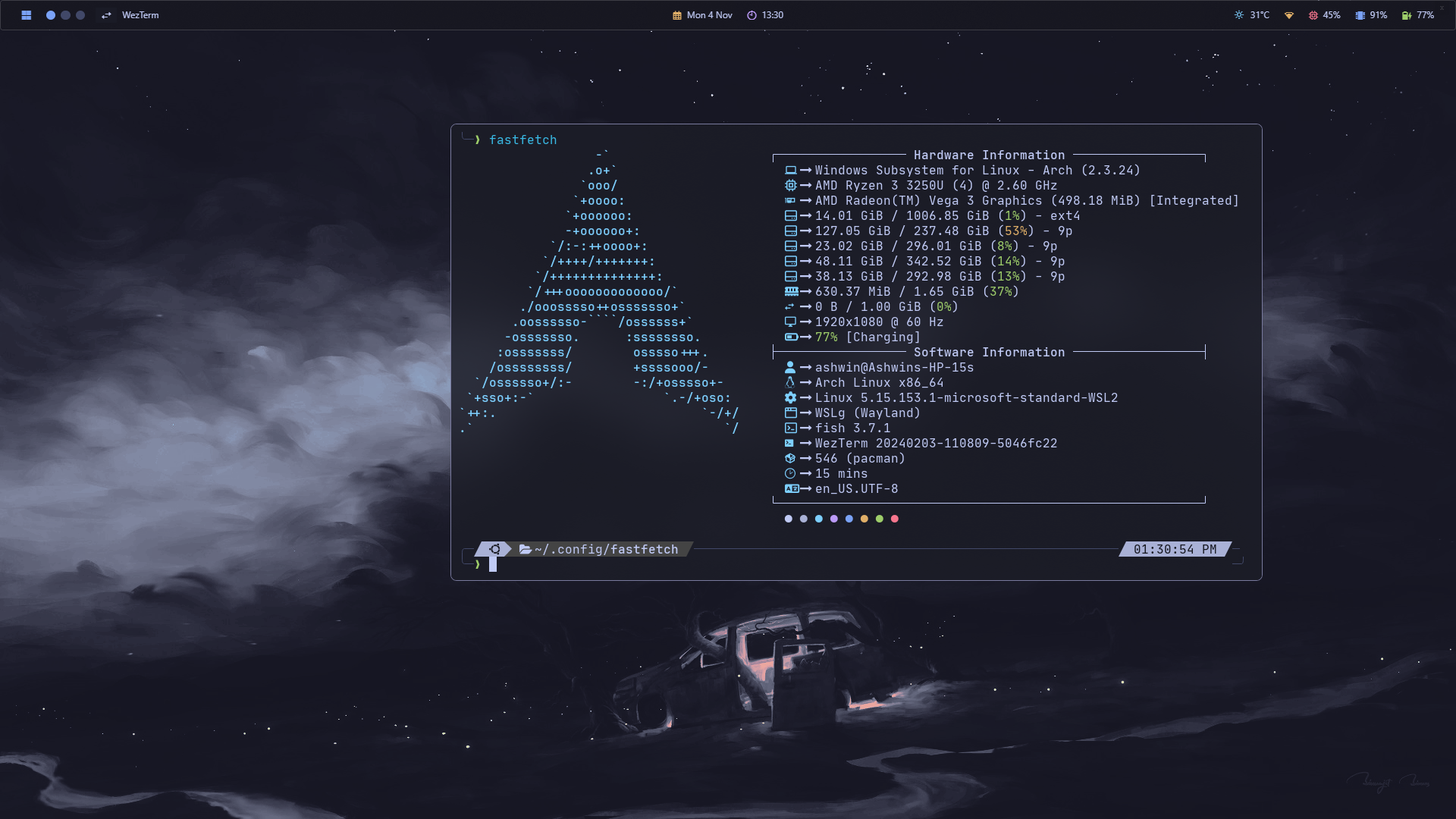The width and height of the screenshot is (1456, 819).
Task: Click the blue memory chip icon
Action: (x=1360, y=15)
